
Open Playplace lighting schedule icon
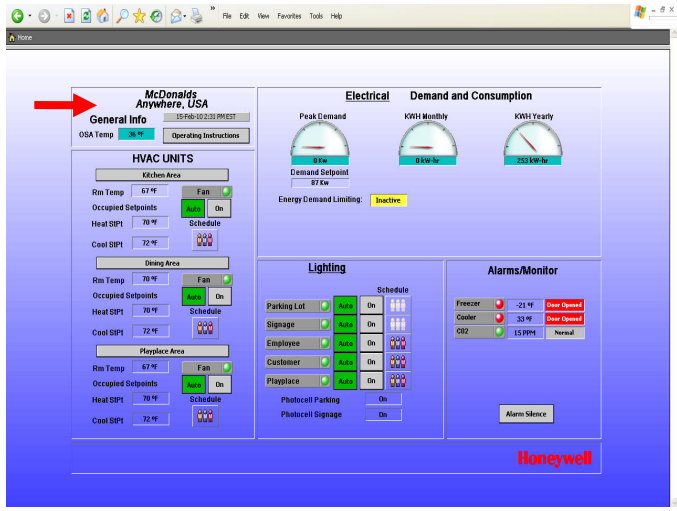pyautogui.click(x=398, y=381)
